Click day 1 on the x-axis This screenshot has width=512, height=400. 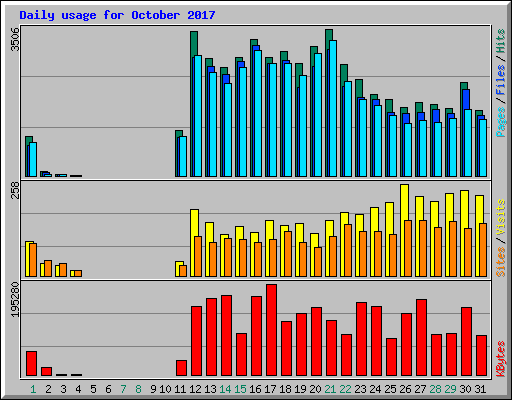tap(33, 389)
